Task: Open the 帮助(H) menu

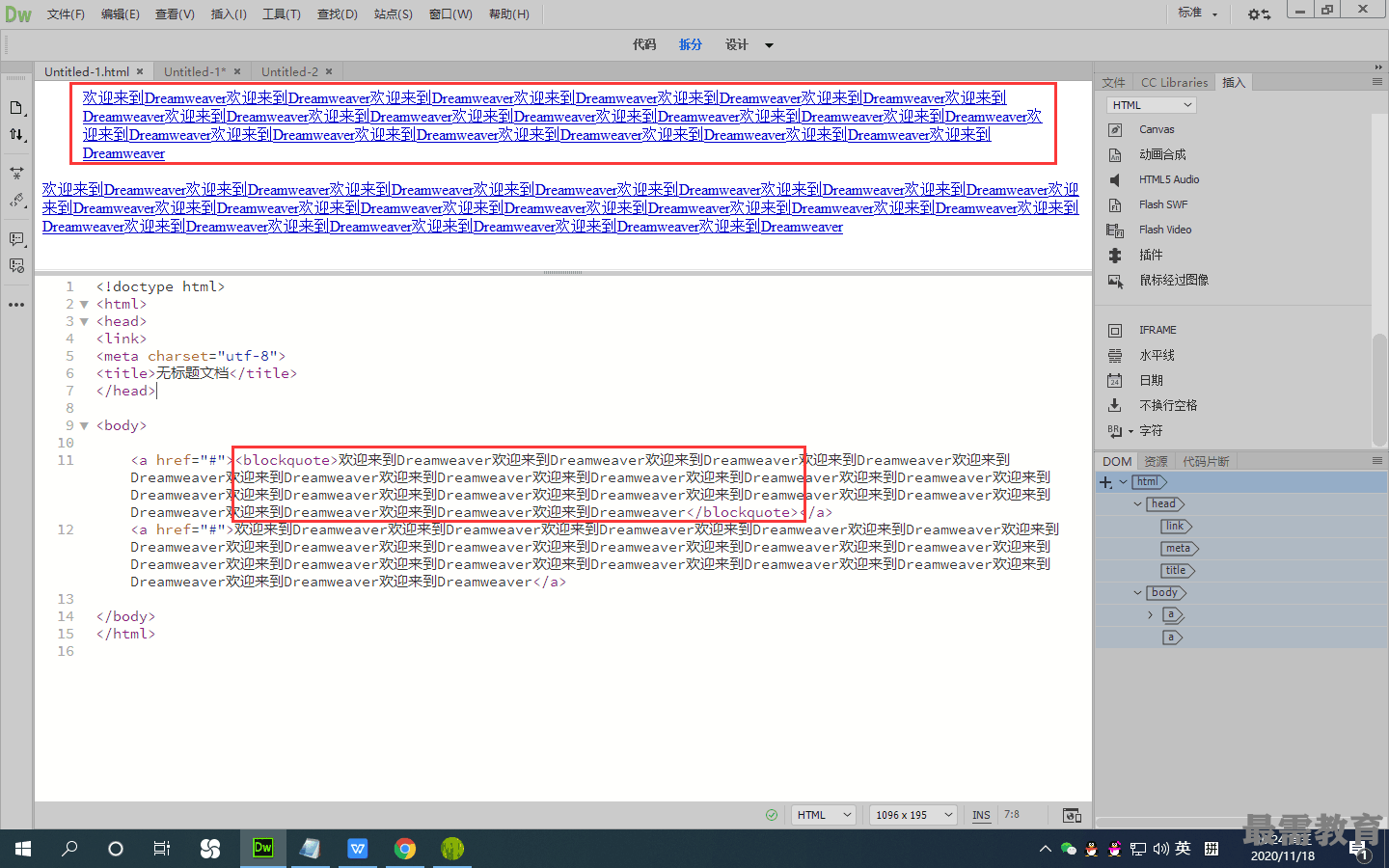Action: [x=508, y=14]
